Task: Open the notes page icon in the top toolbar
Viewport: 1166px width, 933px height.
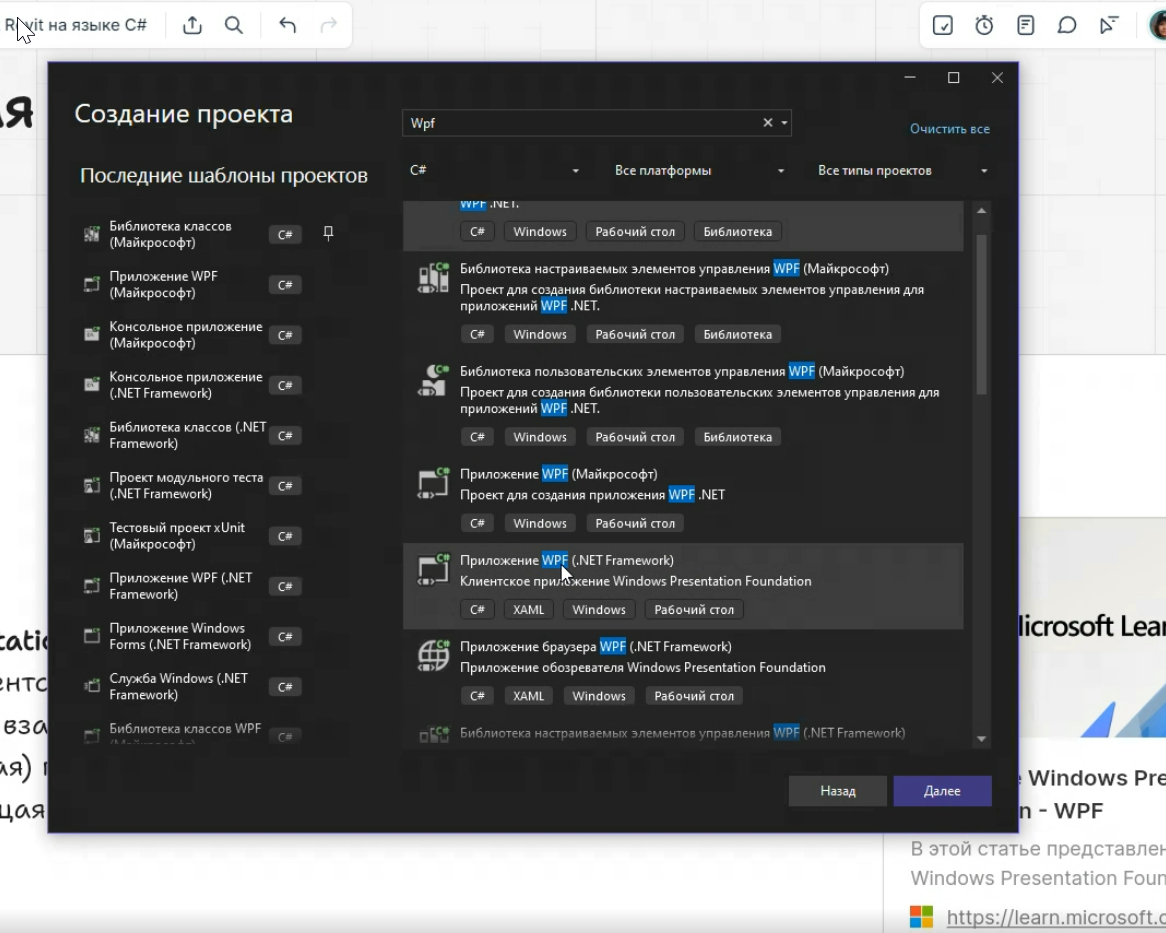Action: tap(1025, 25)
